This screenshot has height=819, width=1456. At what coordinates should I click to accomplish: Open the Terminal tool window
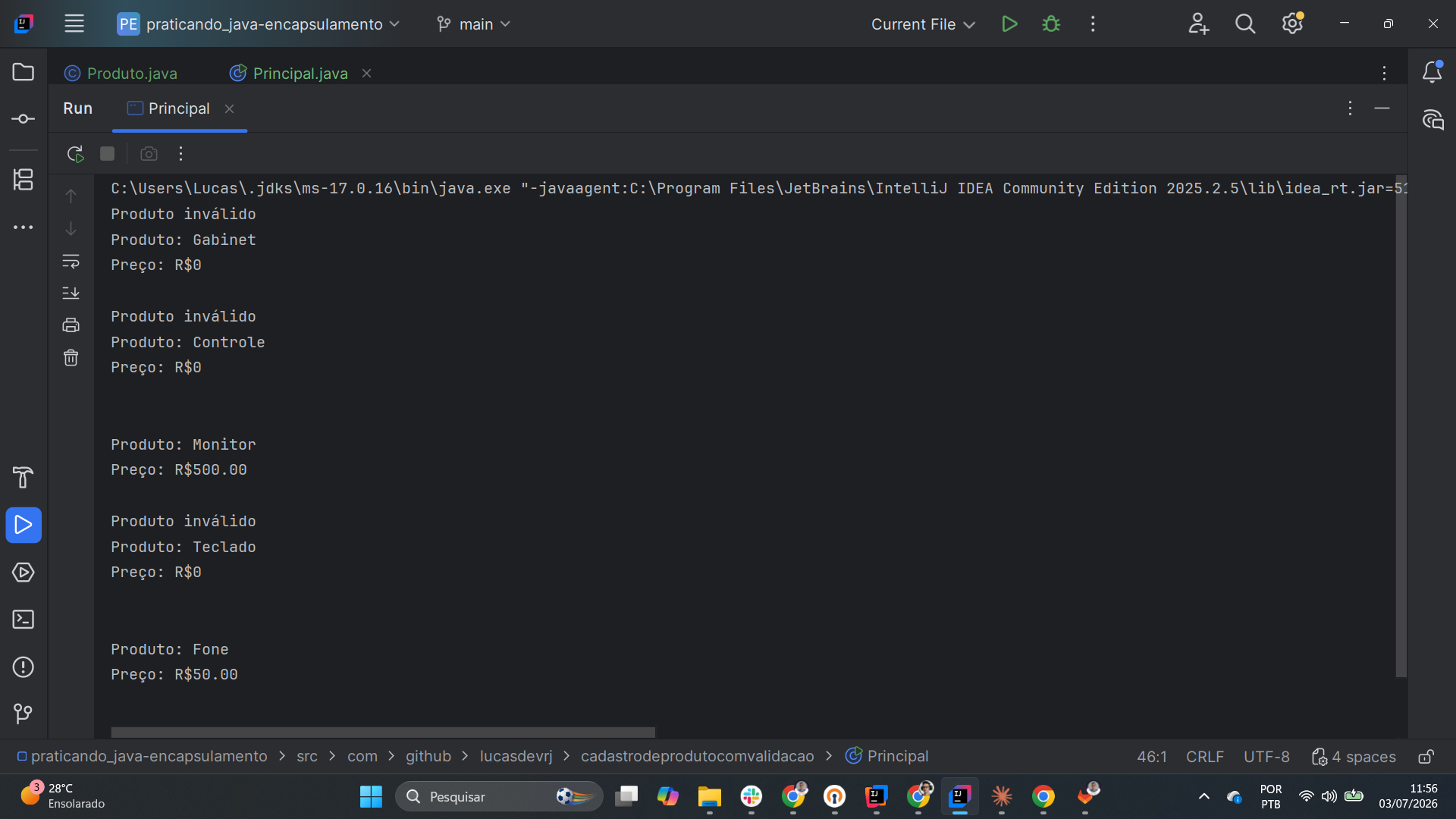[x=24, y=620]
